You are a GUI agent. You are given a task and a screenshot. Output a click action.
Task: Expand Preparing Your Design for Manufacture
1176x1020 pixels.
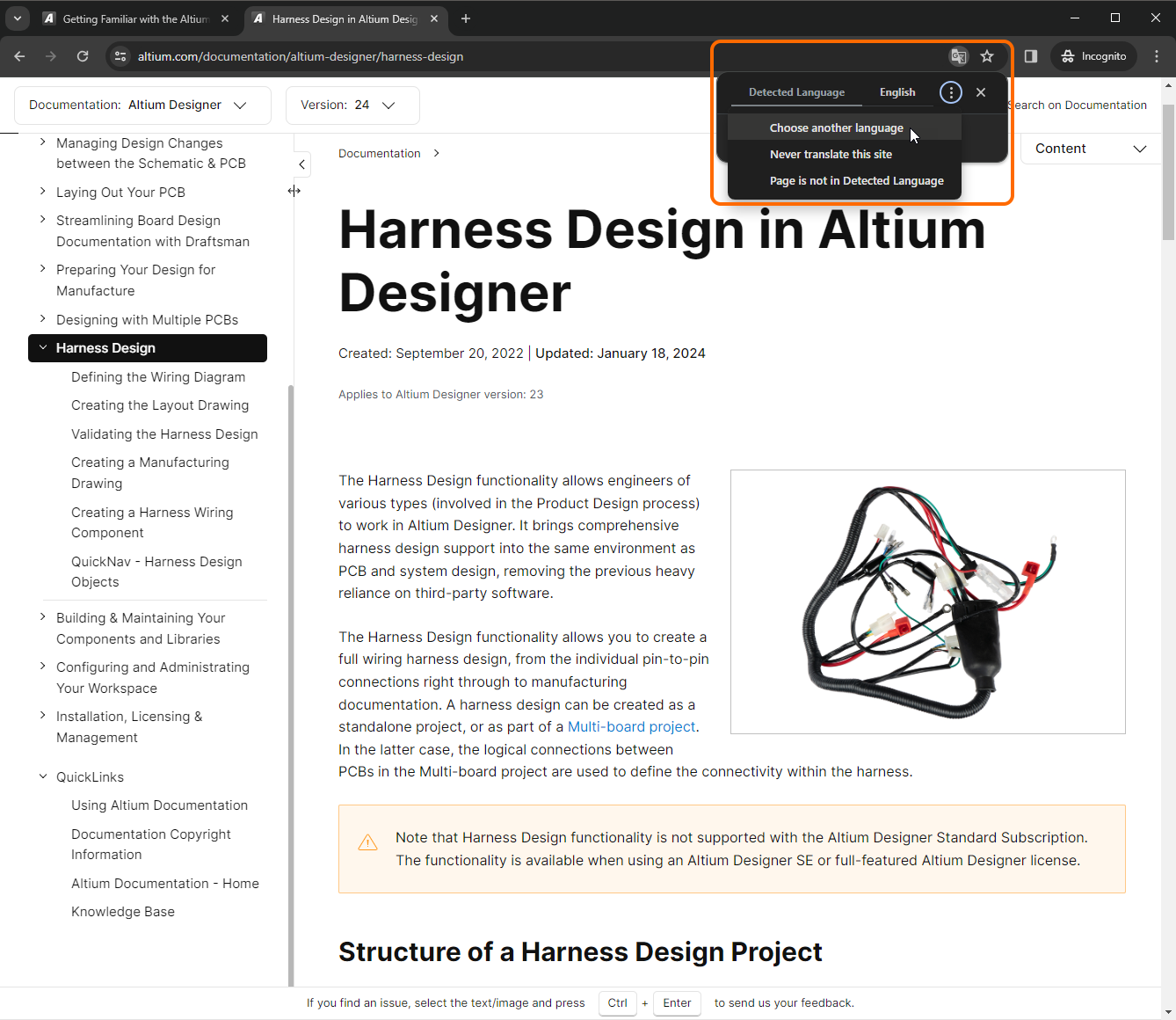pyautogui.click(x=42, y=268)
